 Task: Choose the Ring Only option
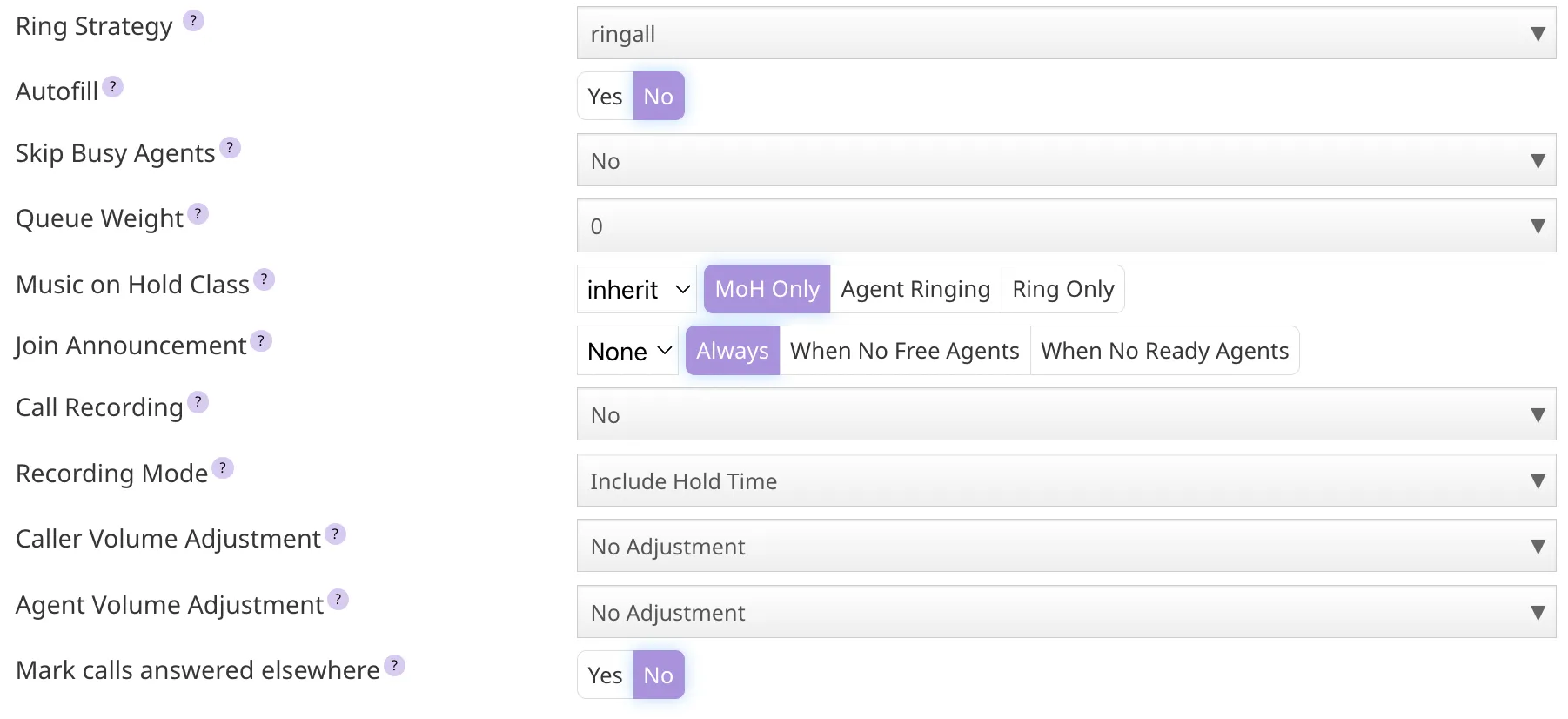coord(1062,289)
